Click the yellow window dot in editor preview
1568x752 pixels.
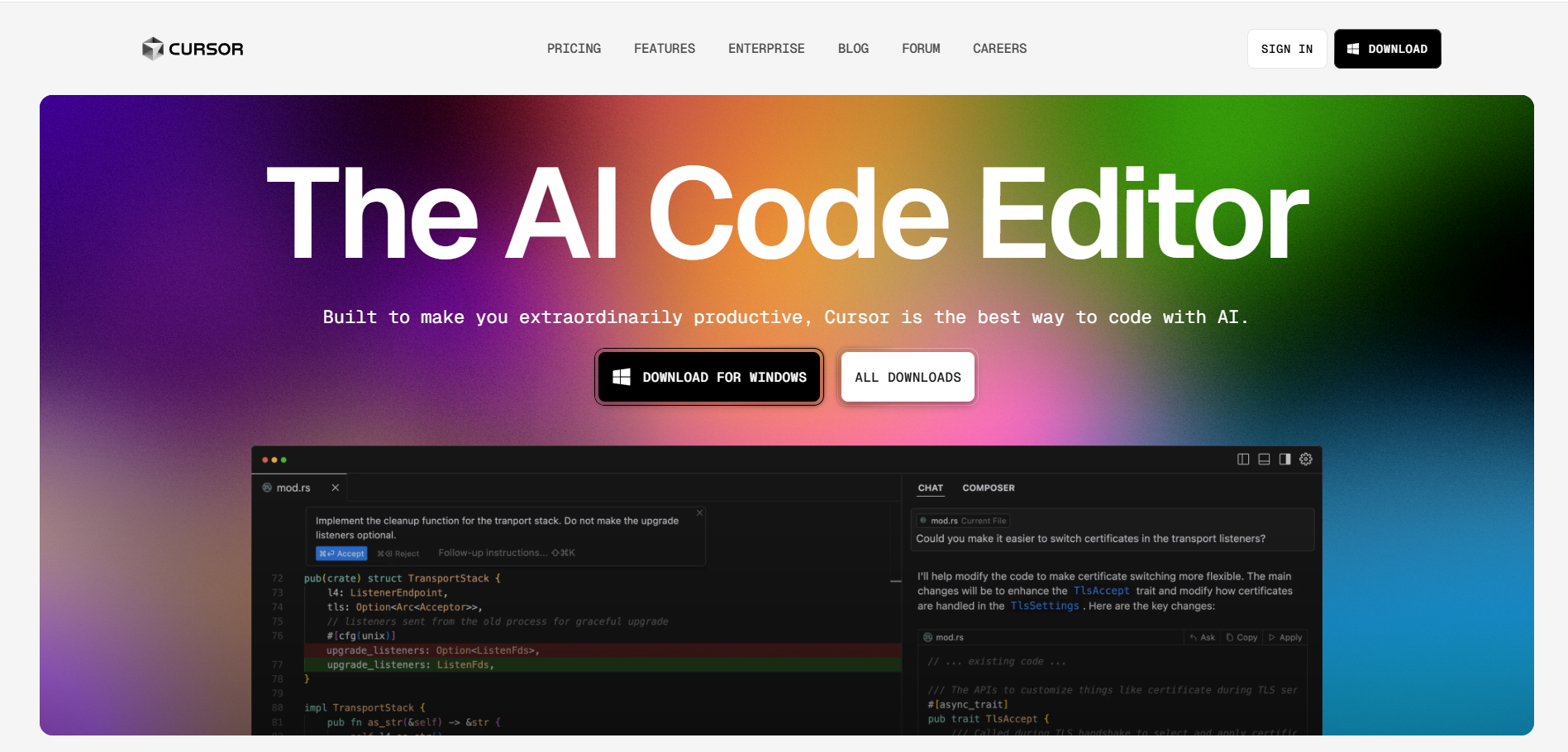point(274,459)
